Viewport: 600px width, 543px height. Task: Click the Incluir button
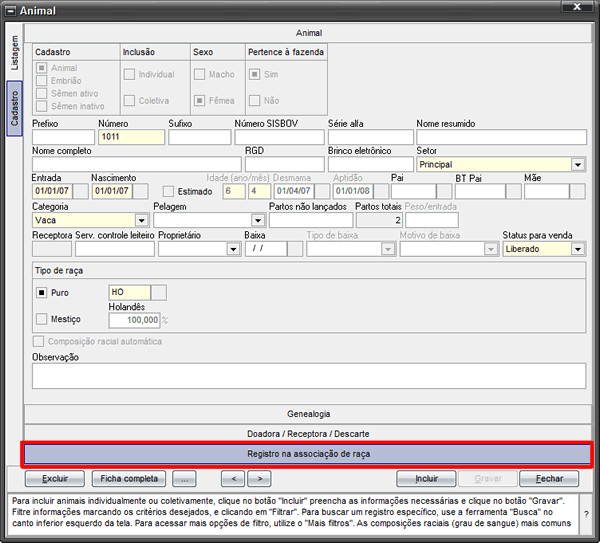coord(426,479)
